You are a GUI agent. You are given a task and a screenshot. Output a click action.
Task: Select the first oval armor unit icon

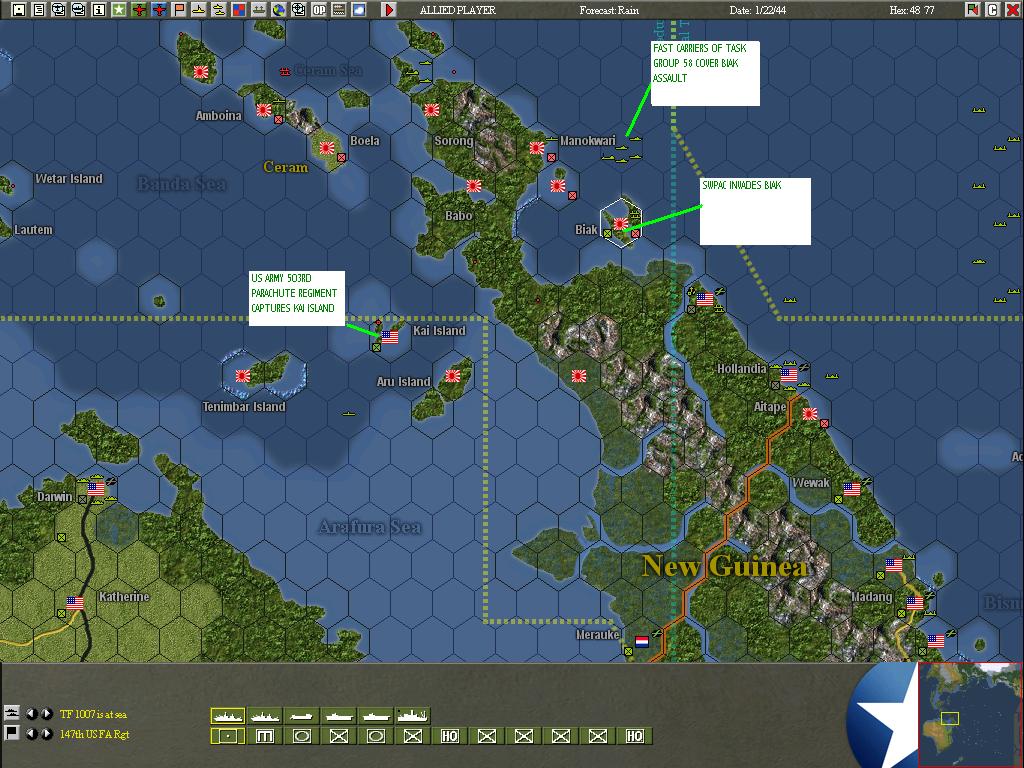pos(302,736)
